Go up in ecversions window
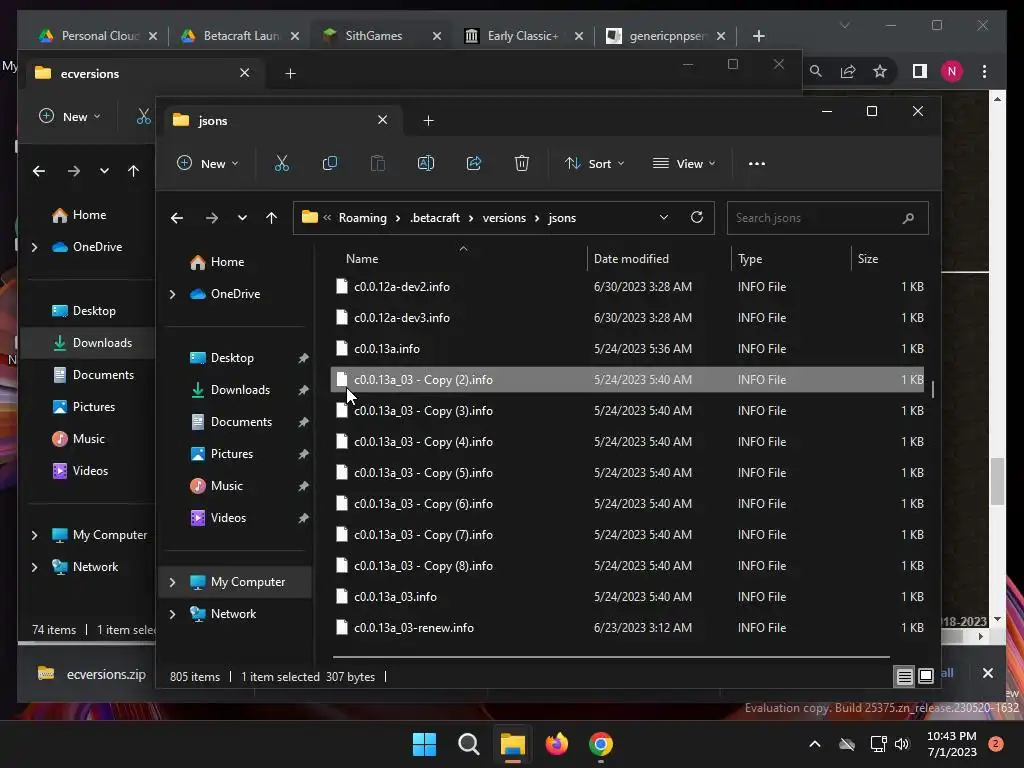The image size is (1024, 768). [133, 171]
